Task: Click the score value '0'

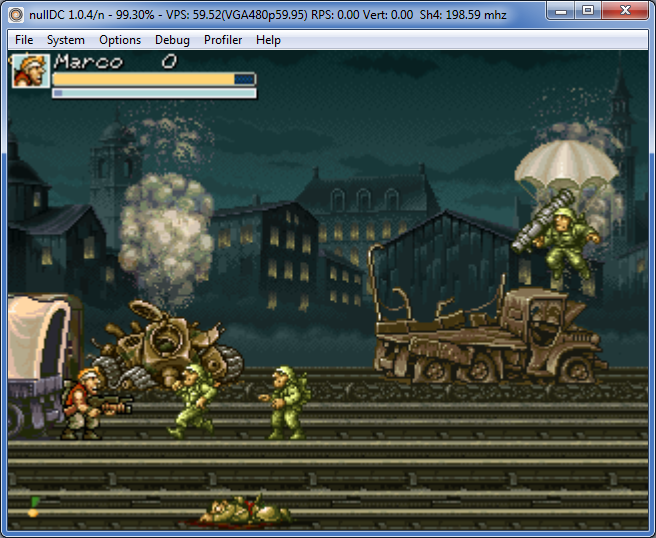Action: [x=169, y=62]
